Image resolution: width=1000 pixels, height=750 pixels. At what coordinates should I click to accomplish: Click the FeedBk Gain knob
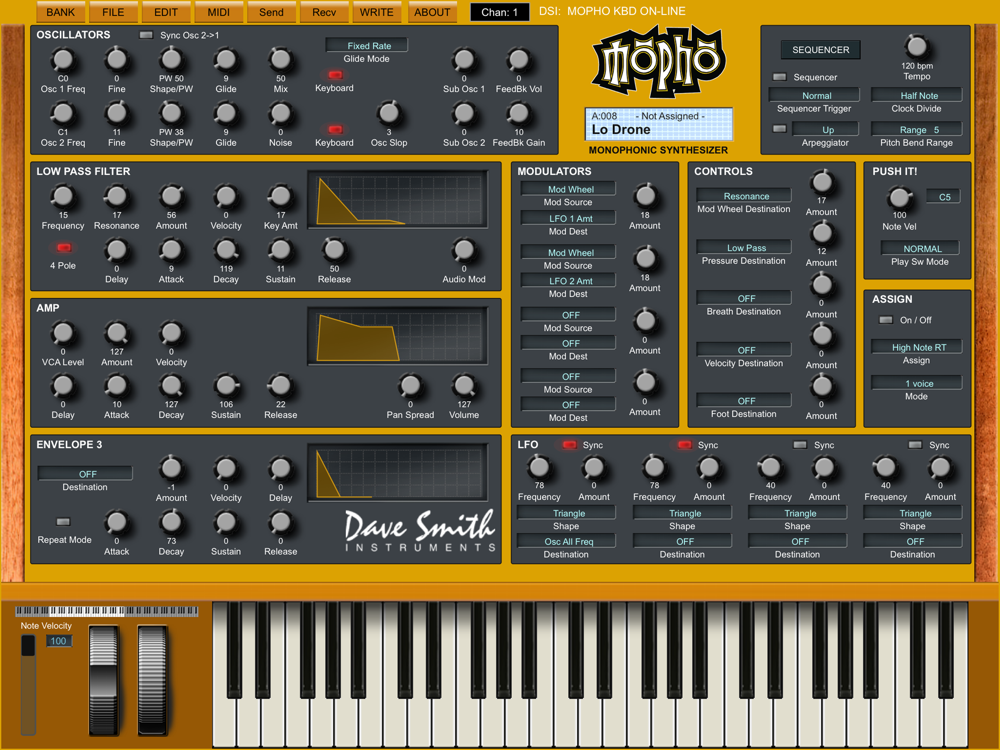[518, 114]
